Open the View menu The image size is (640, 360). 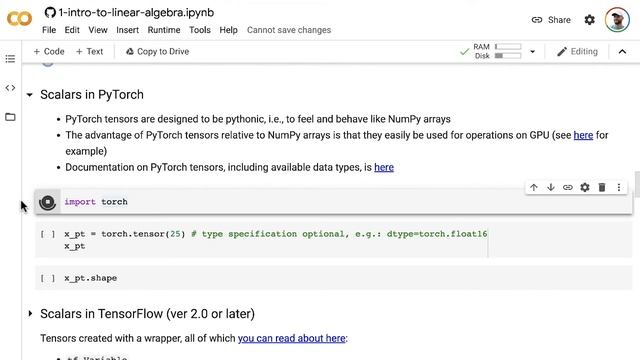pos(98,30)
